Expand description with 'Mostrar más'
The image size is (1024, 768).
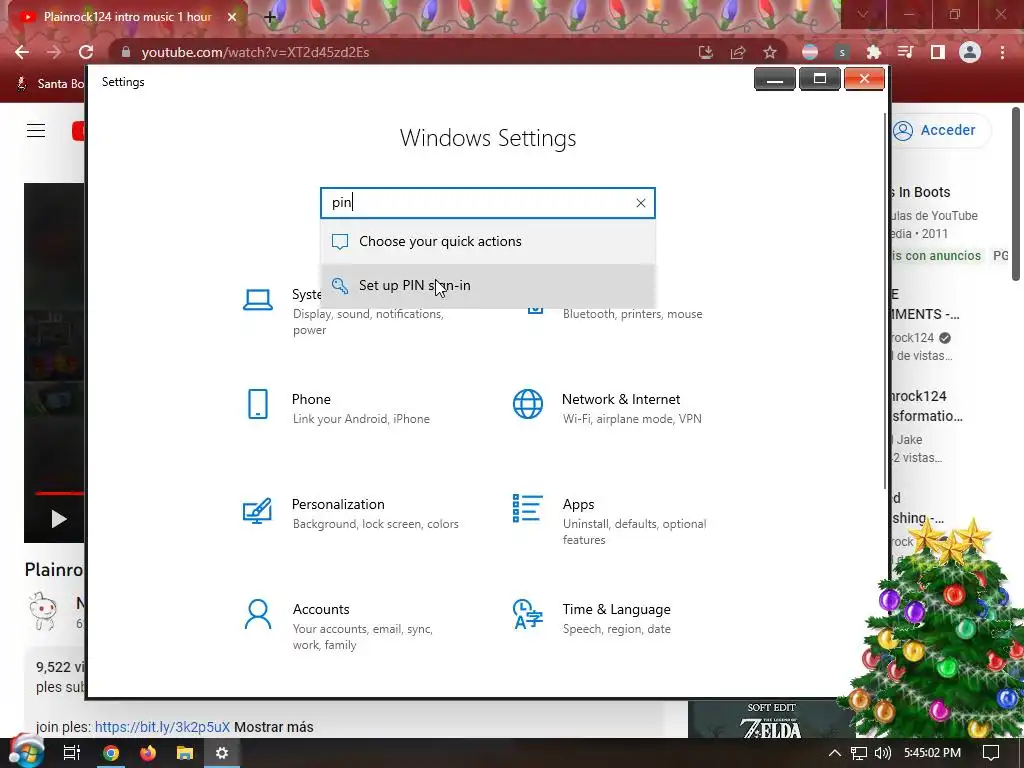pyautogui.click(x=274, y=727)
